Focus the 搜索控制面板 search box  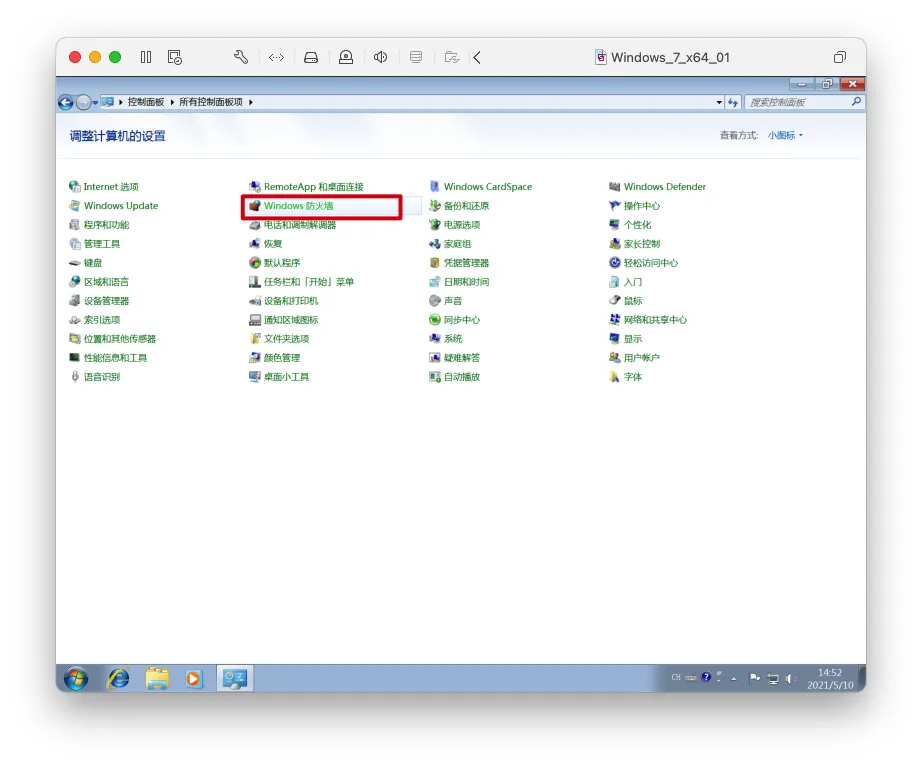[799, 102]
